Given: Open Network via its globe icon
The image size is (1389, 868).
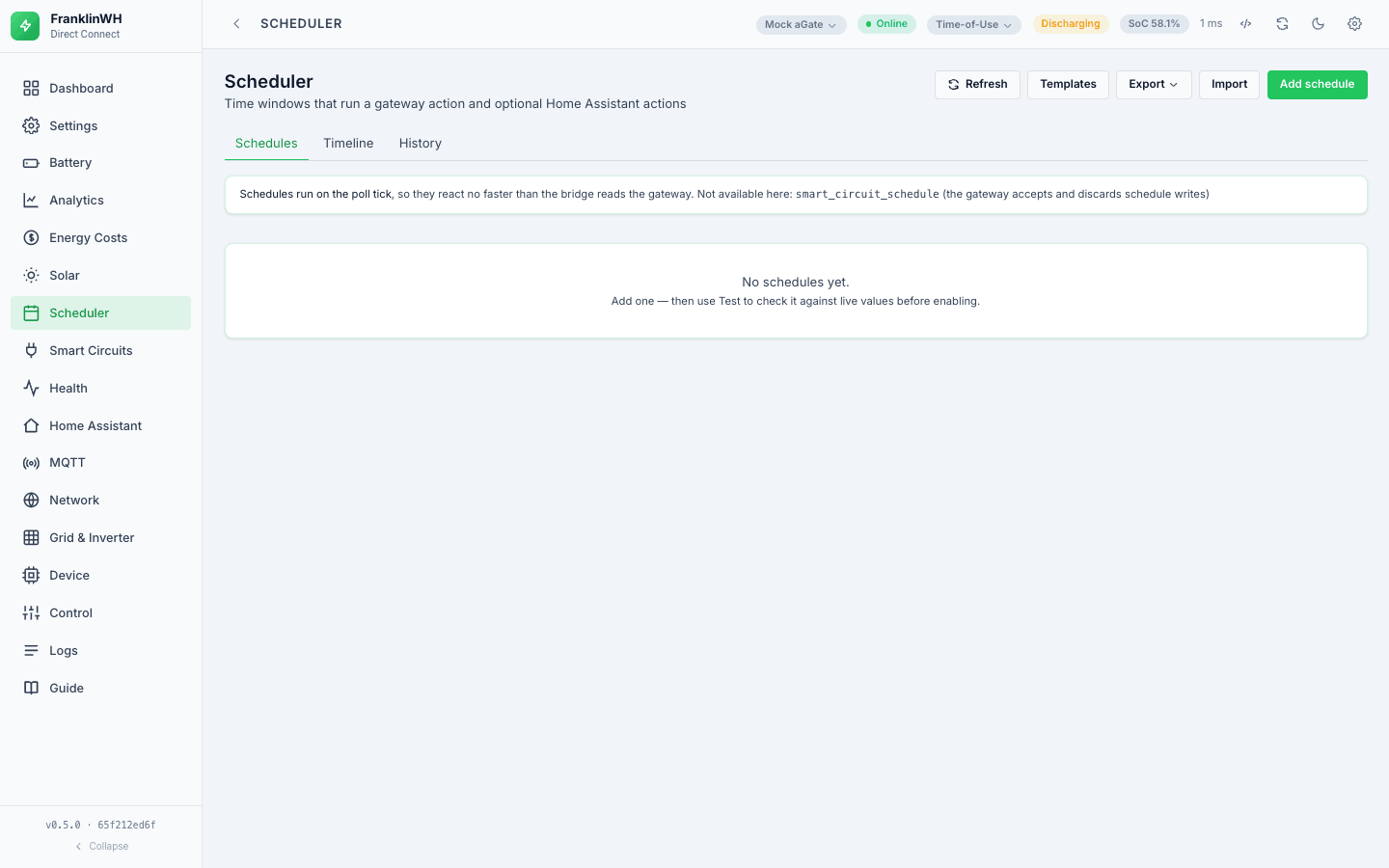Looking at the screenshot, I should [x=31, y=501].
